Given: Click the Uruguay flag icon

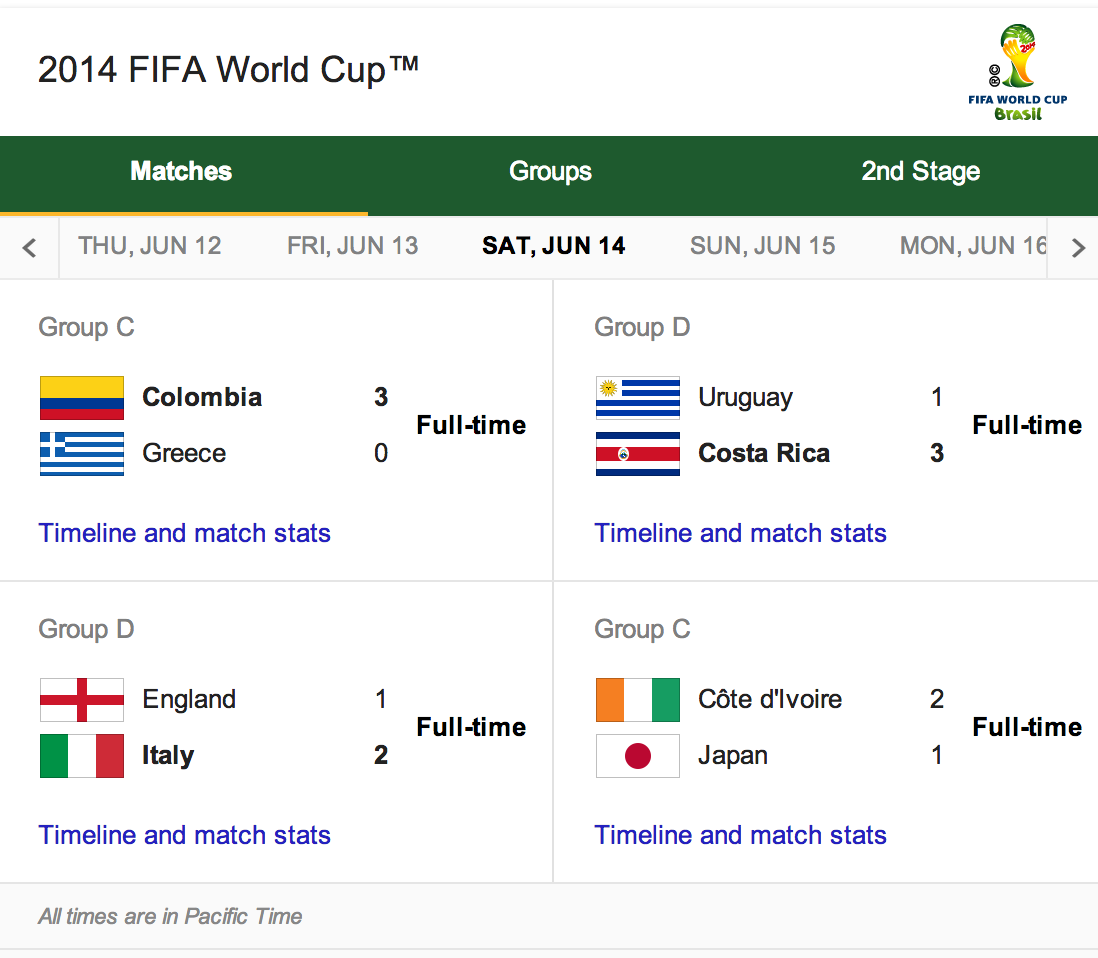Looking at the screenshot, I should [638, 398].
